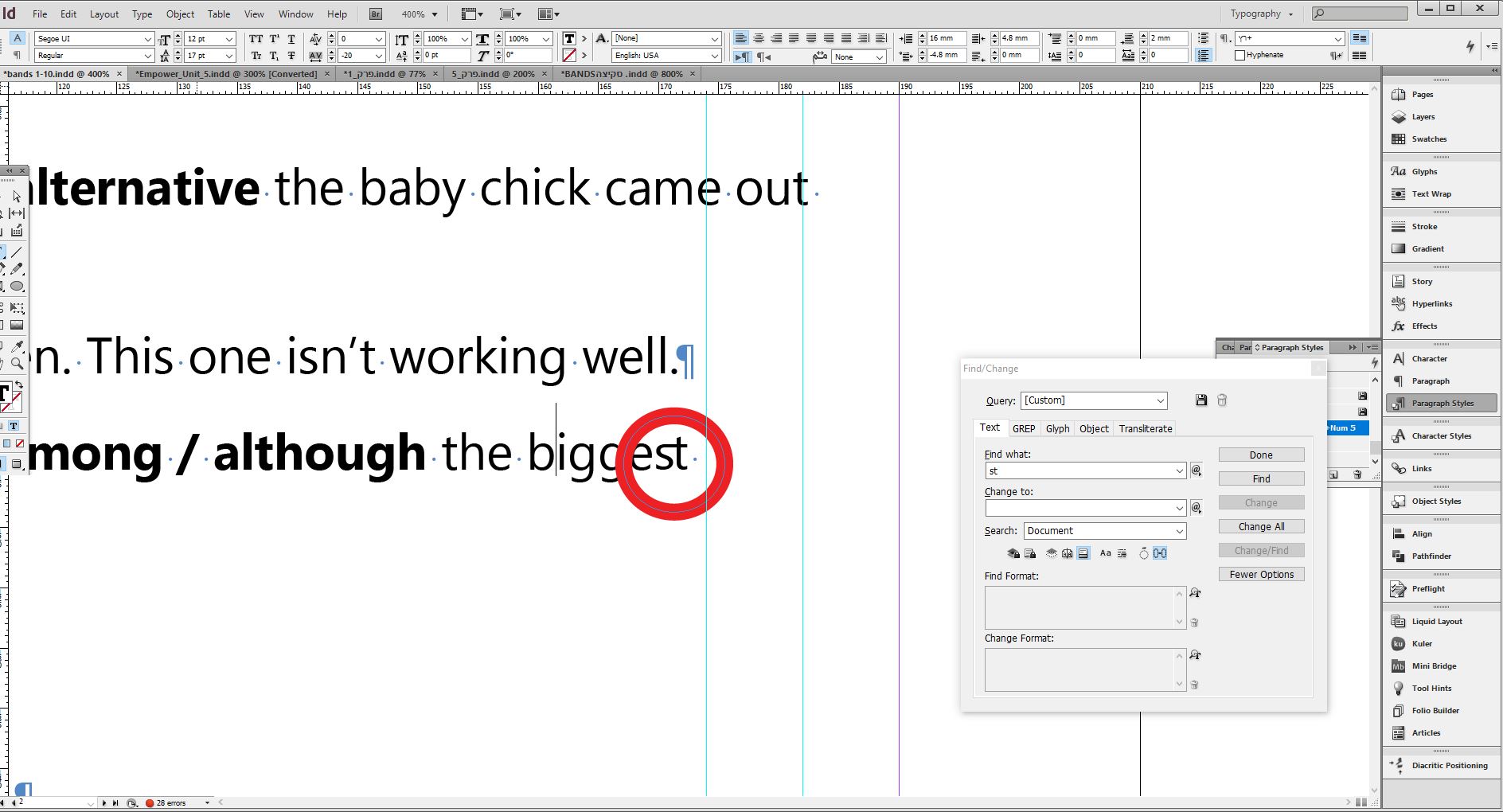Expand the Change to history dropdown

[x=1179, y=508]
